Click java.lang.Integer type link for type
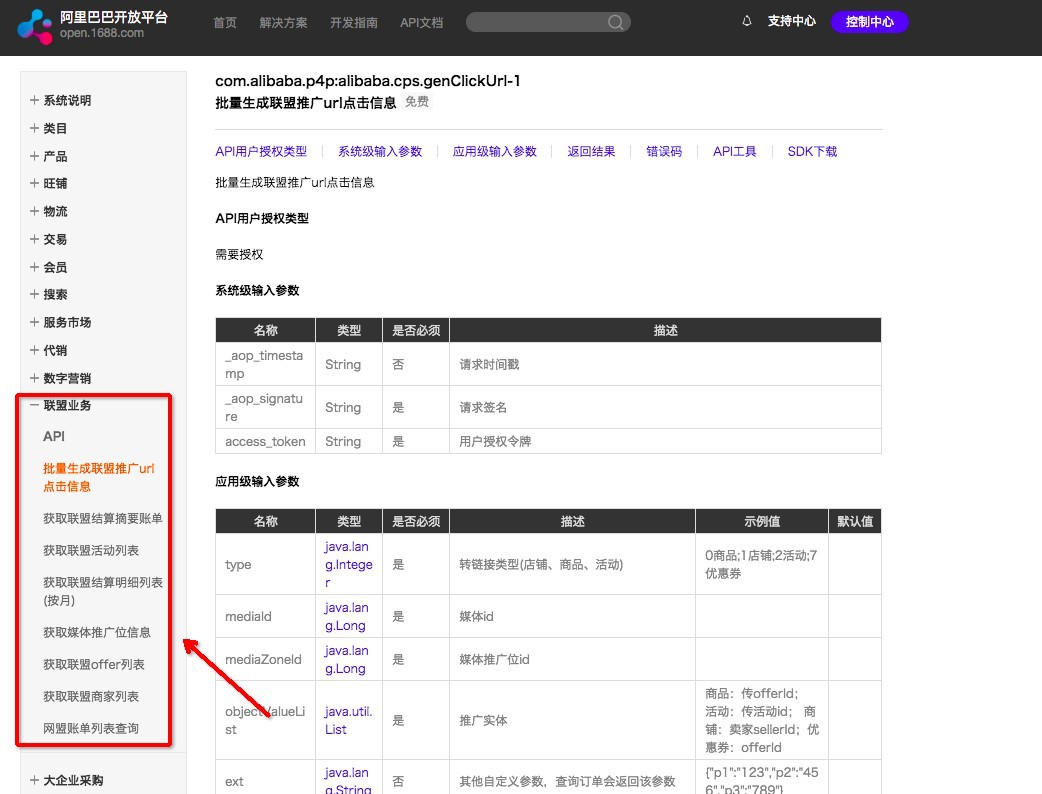Viewport: 1042px width, 794px height. (348, 564)
